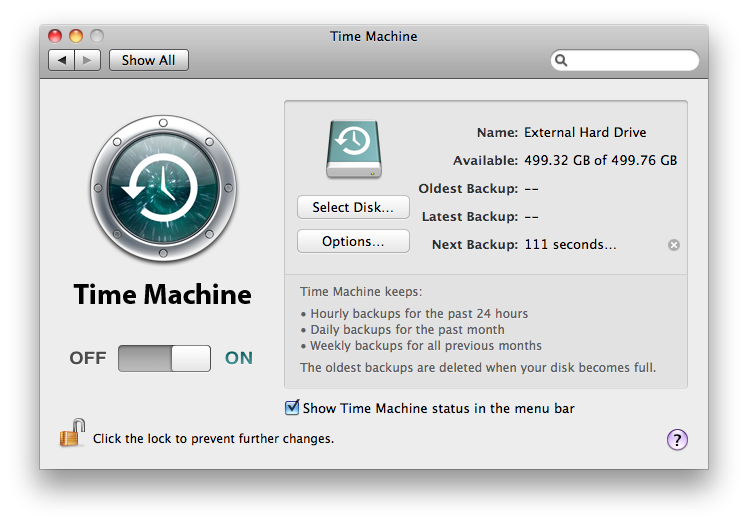Click the Time Machine window title bar
The height and width of the screenshot is (524, 748).
pos(374,37)
